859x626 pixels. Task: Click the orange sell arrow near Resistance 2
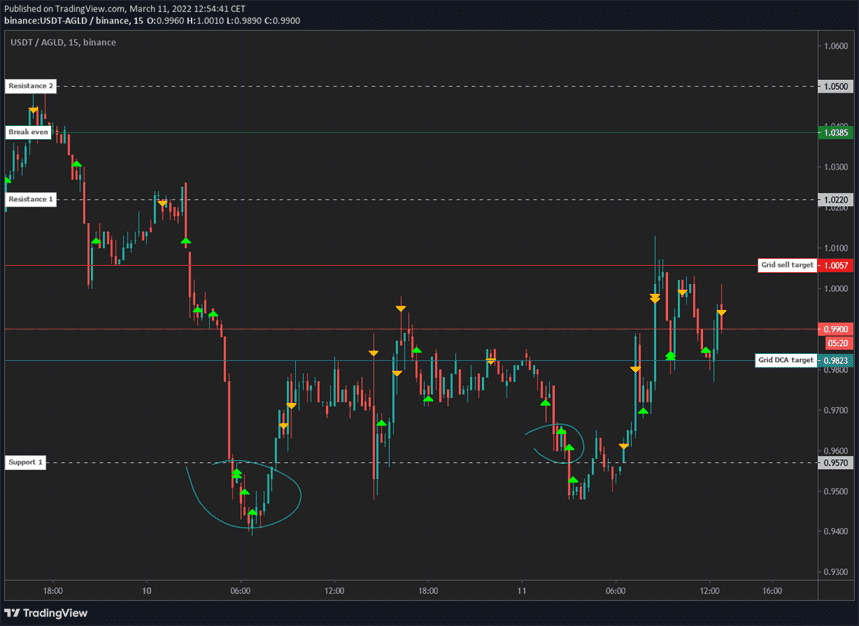(x=33, y=110)
